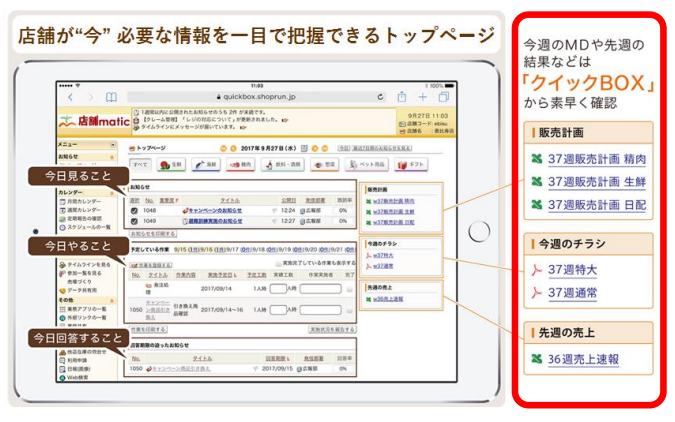Click 最近7日間のお知らせを見る button
The width and height of the screenshot is (675, 422).
[x=382, y=148]
